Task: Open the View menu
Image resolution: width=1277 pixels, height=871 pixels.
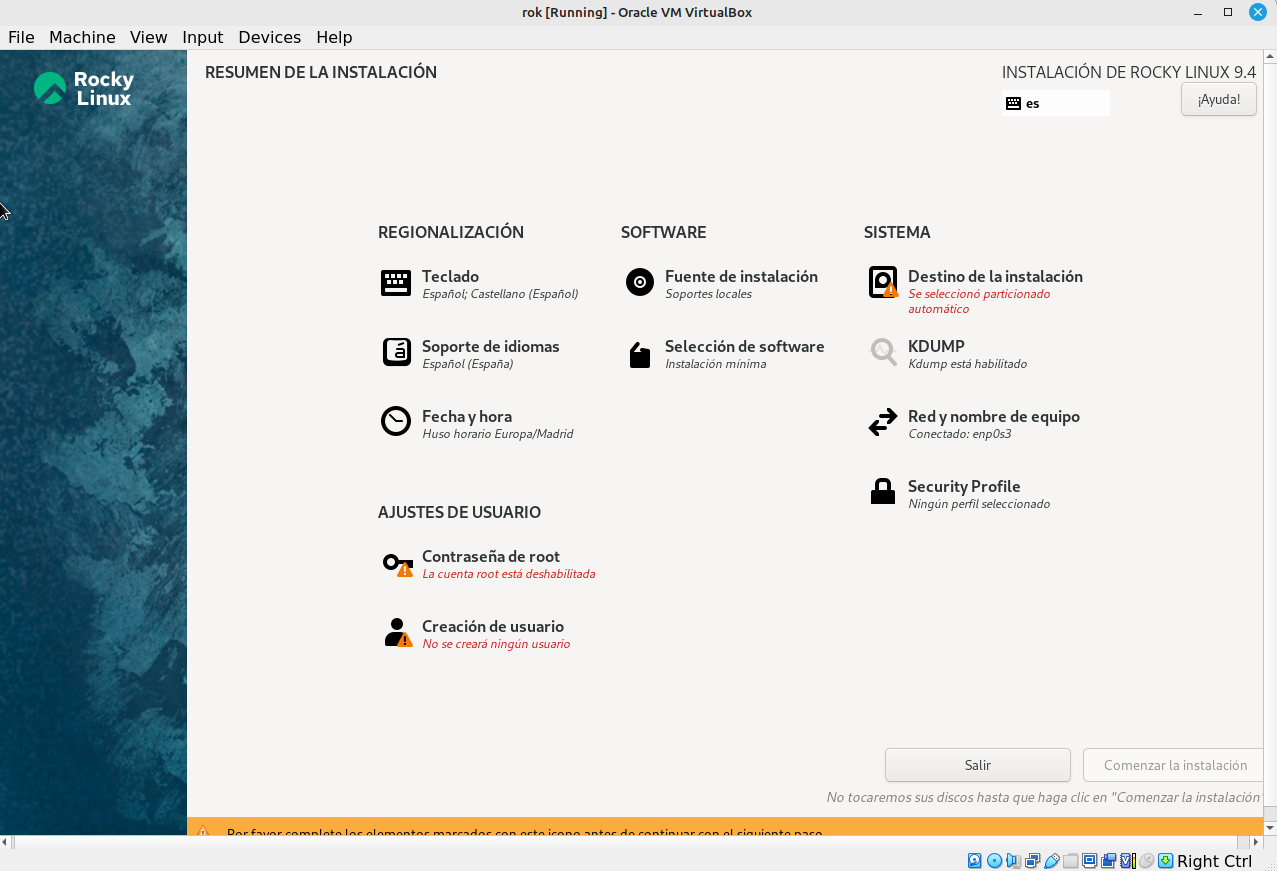Action: pos(149,37)
